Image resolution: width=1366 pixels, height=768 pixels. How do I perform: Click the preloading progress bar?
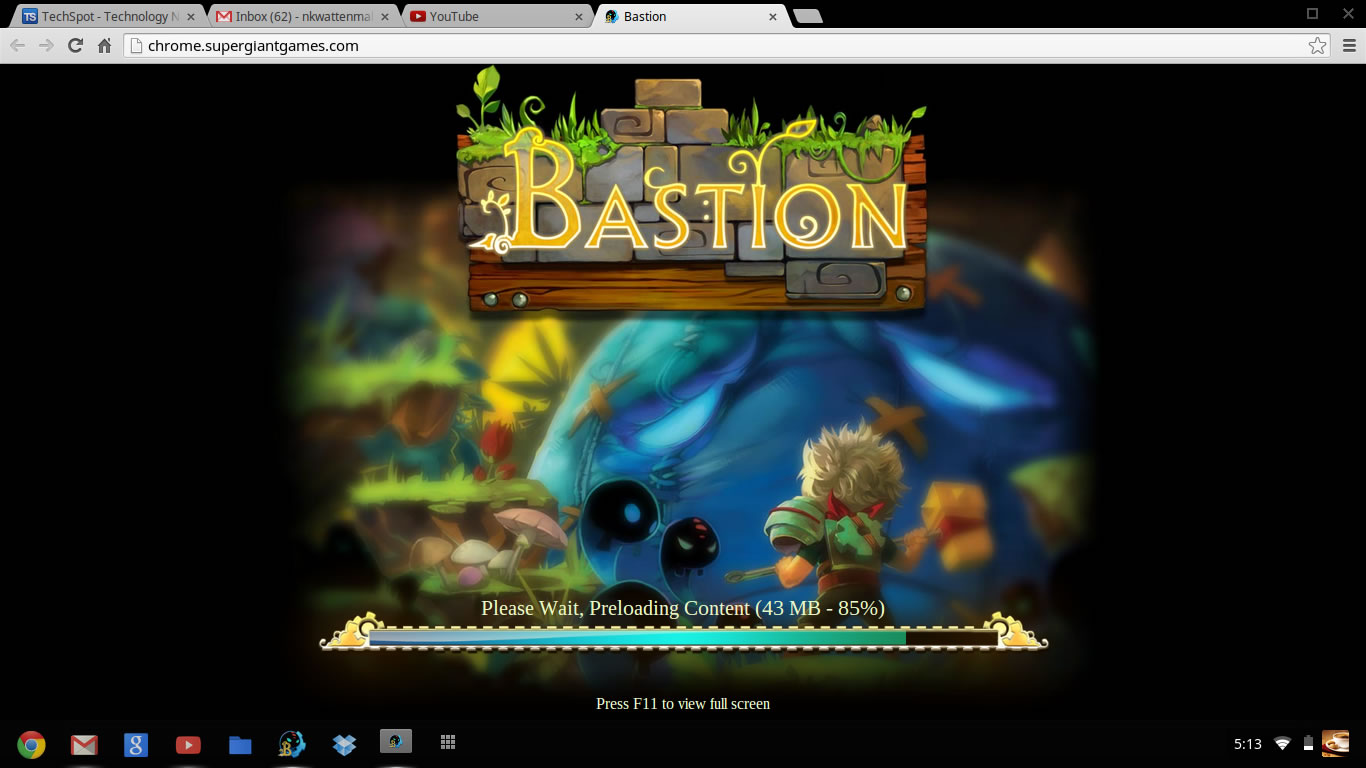point(684,637)
